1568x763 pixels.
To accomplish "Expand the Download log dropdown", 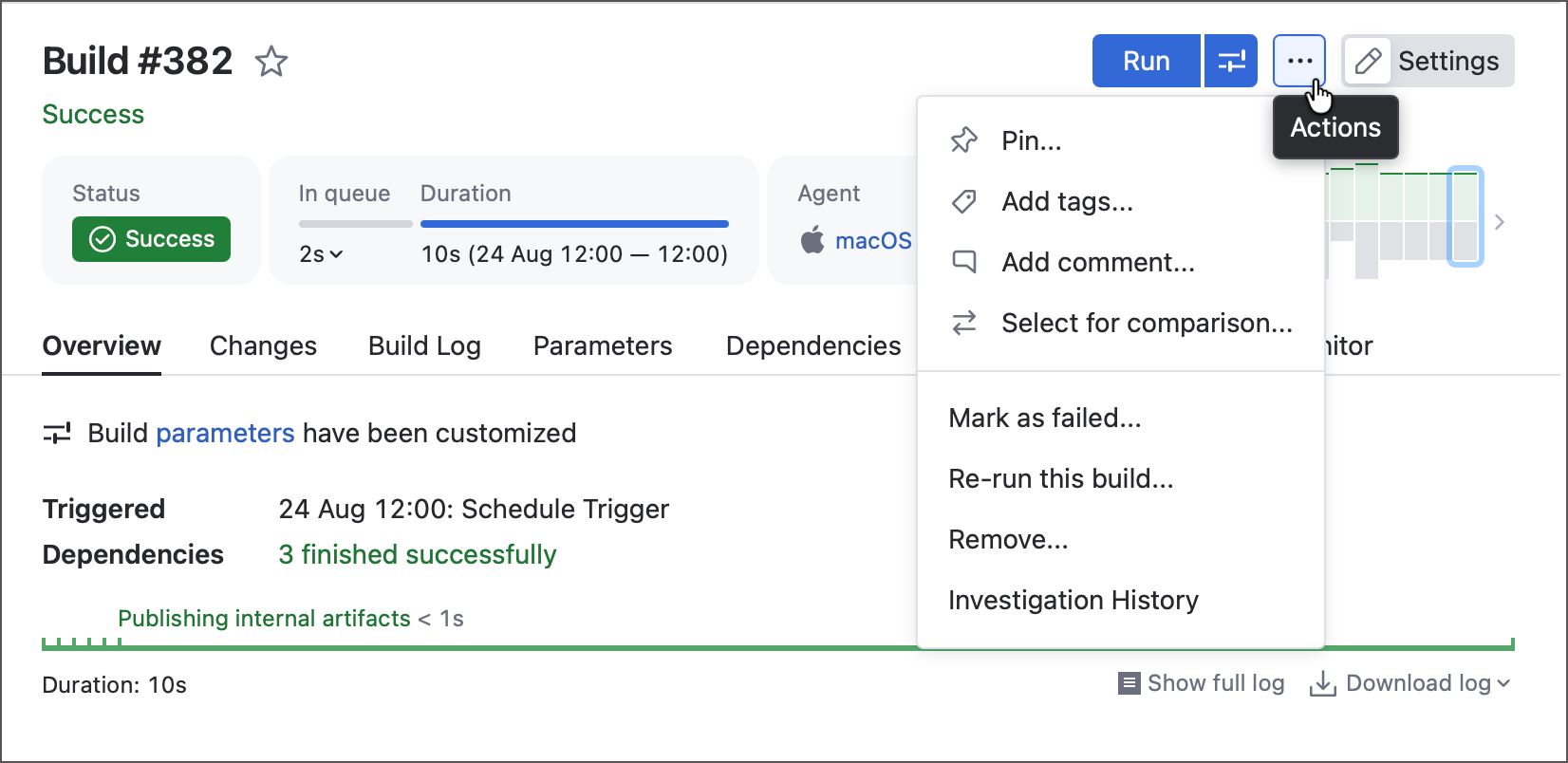I will [x=1409, y=683].
